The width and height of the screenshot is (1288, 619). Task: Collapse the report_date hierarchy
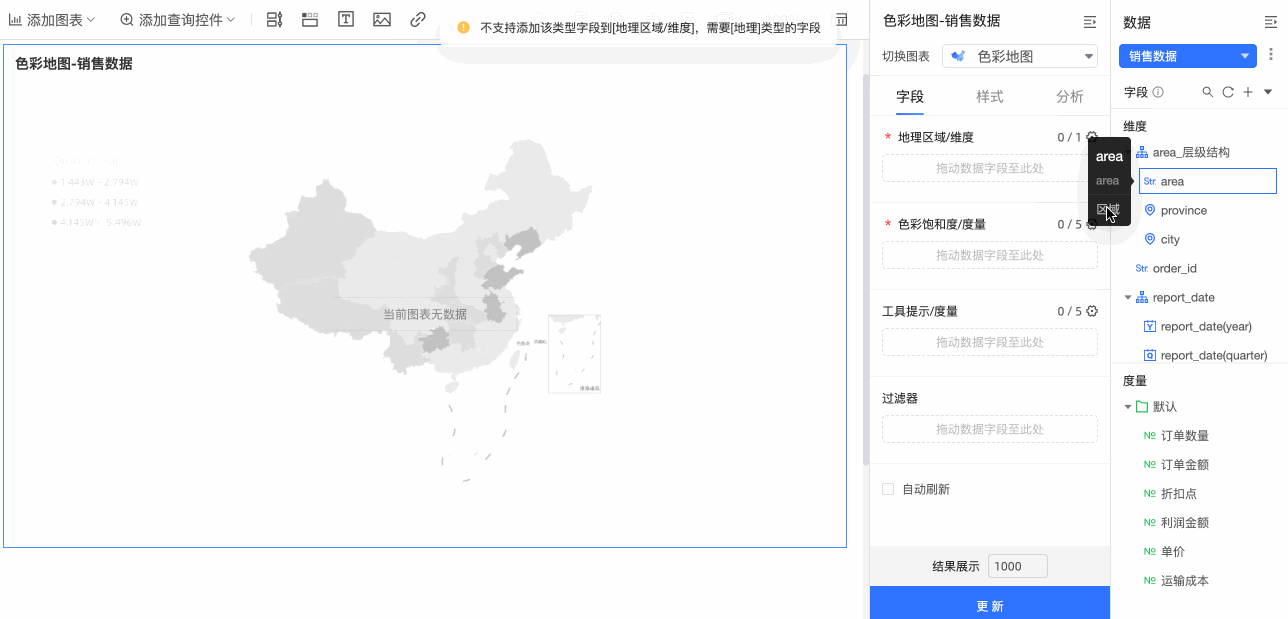[x=1129, y=297]
